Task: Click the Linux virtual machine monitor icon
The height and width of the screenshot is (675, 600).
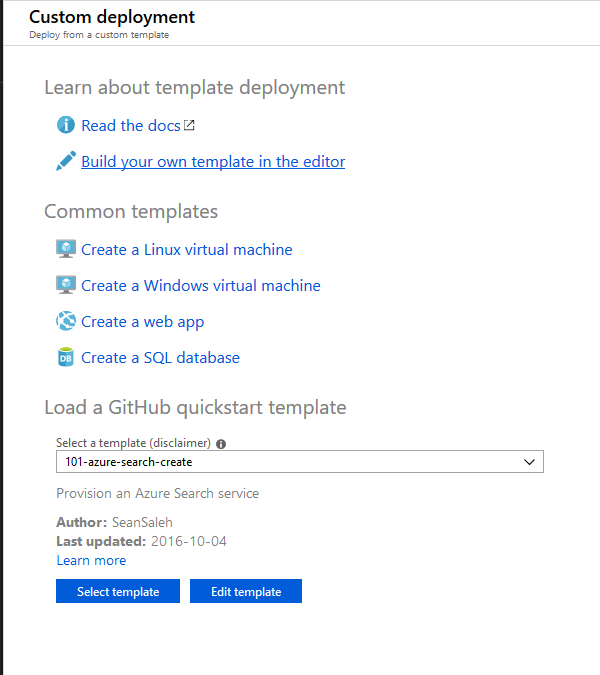Action: pos(66,249)
